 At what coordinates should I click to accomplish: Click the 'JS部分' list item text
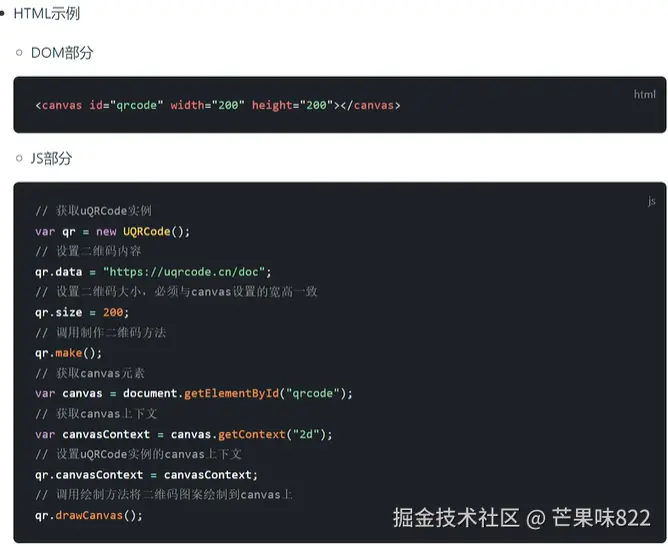click(52, 158)
